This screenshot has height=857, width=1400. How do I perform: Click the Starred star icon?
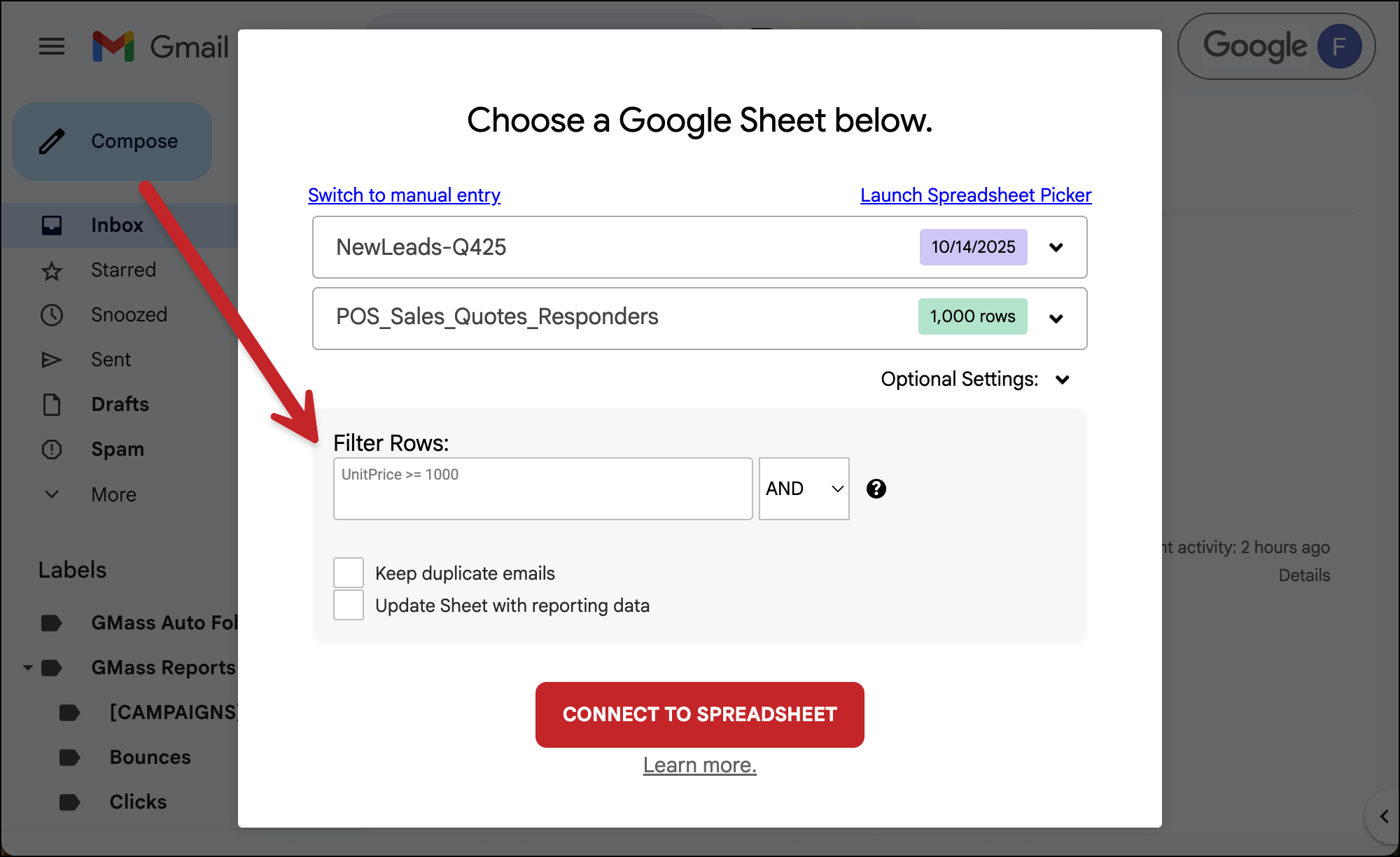[x=52, y=271]
